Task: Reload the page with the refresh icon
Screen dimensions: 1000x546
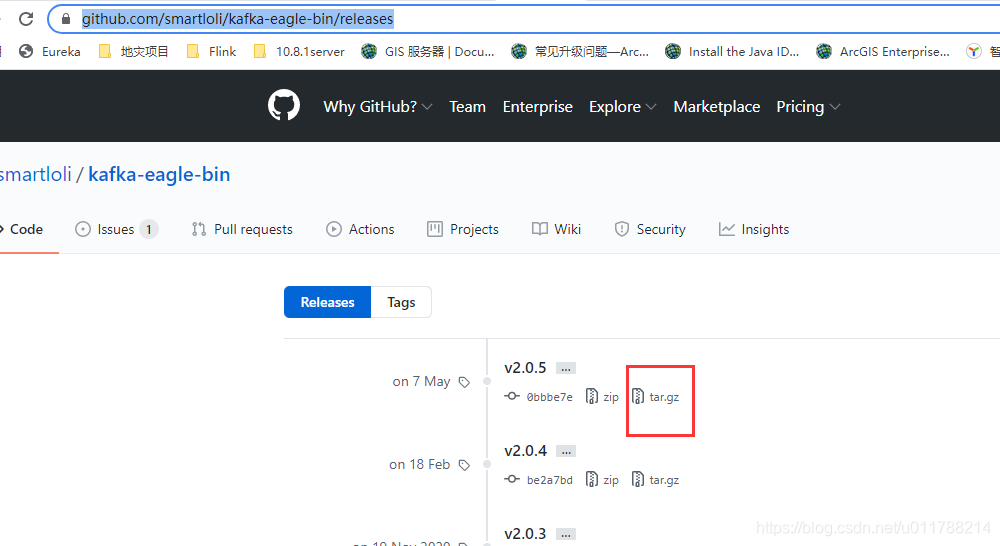Action: tap(26, 19)
